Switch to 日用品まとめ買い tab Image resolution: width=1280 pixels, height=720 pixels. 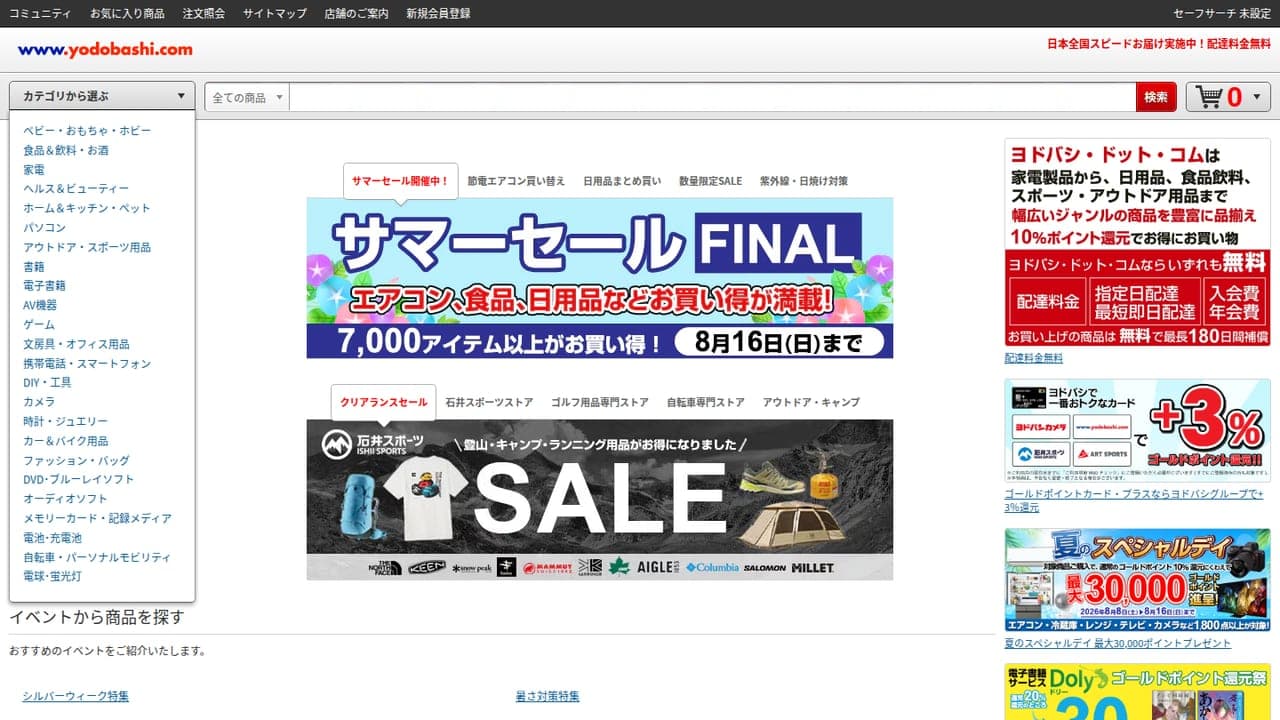[622, 181]
